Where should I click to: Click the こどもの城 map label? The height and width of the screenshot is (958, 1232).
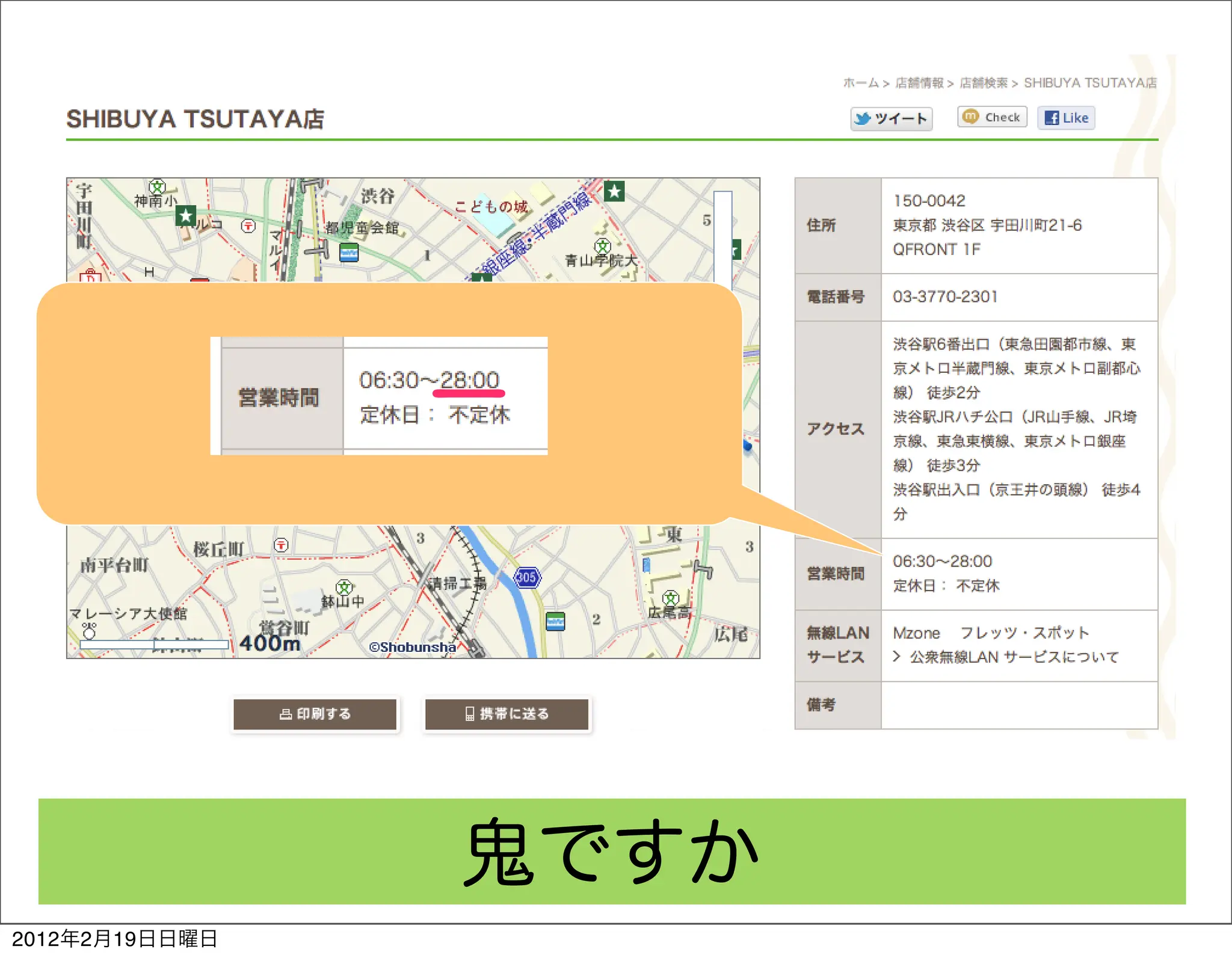(x=491, y=207)
